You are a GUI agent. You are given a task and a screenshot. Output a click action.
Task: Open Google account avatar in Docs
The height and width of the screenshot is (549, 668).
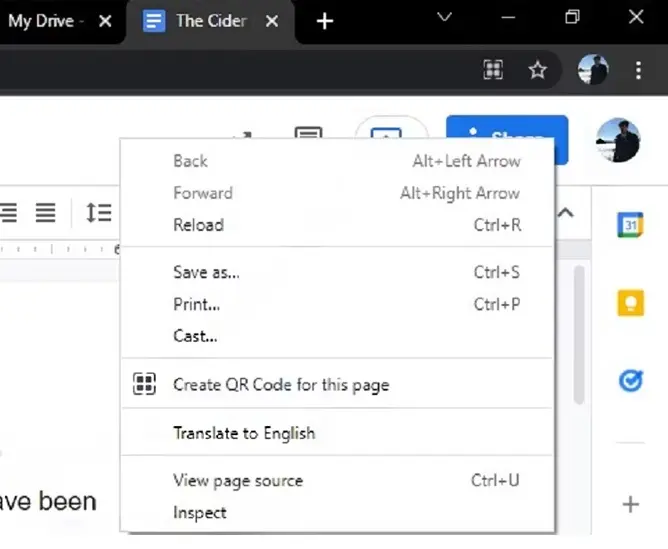coord(618,140)
